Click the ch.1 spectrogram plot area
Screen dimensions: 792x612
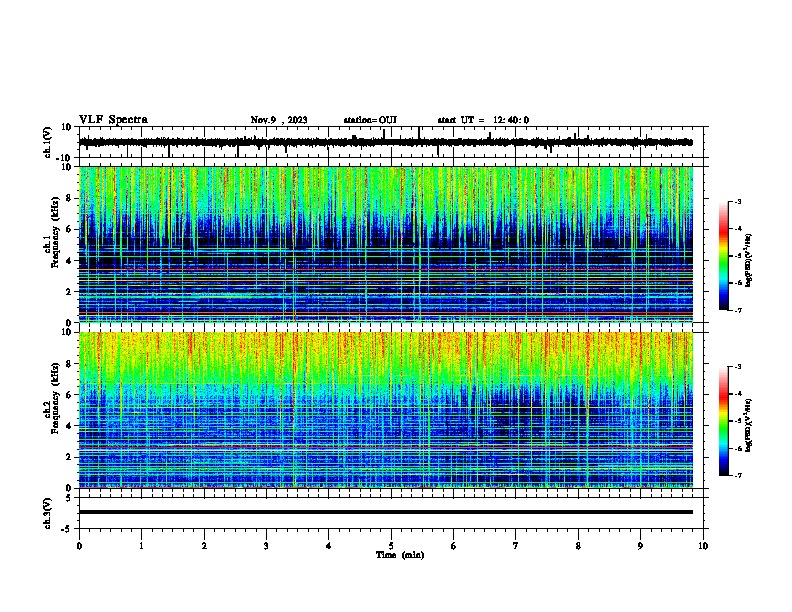click(386, 244)
